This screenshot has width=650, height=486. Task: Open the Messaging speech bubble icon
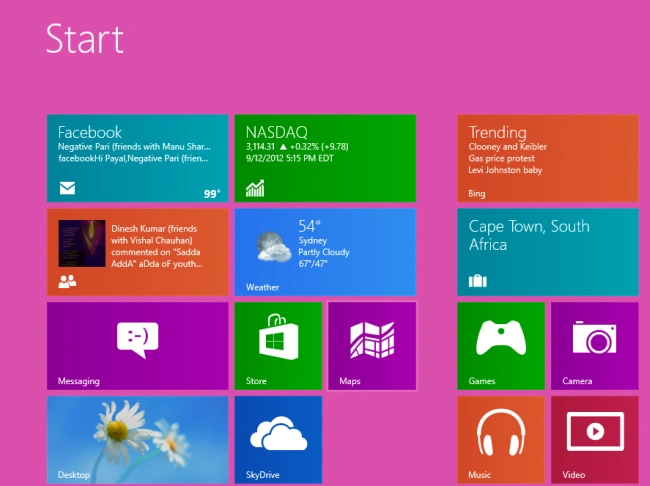(138, 340)
